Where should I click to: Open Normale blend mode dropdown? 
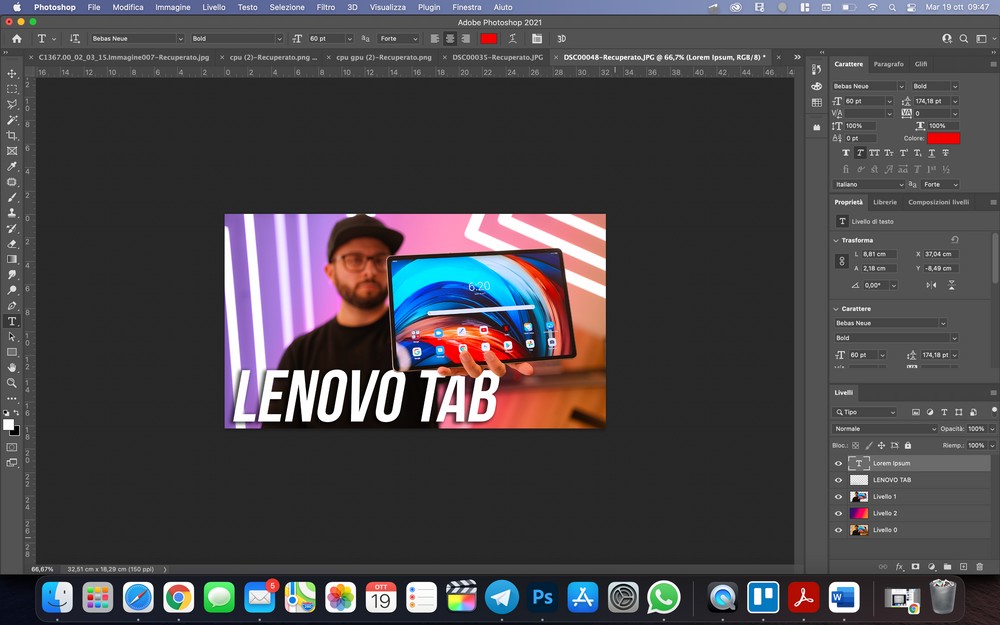point(884,429)
